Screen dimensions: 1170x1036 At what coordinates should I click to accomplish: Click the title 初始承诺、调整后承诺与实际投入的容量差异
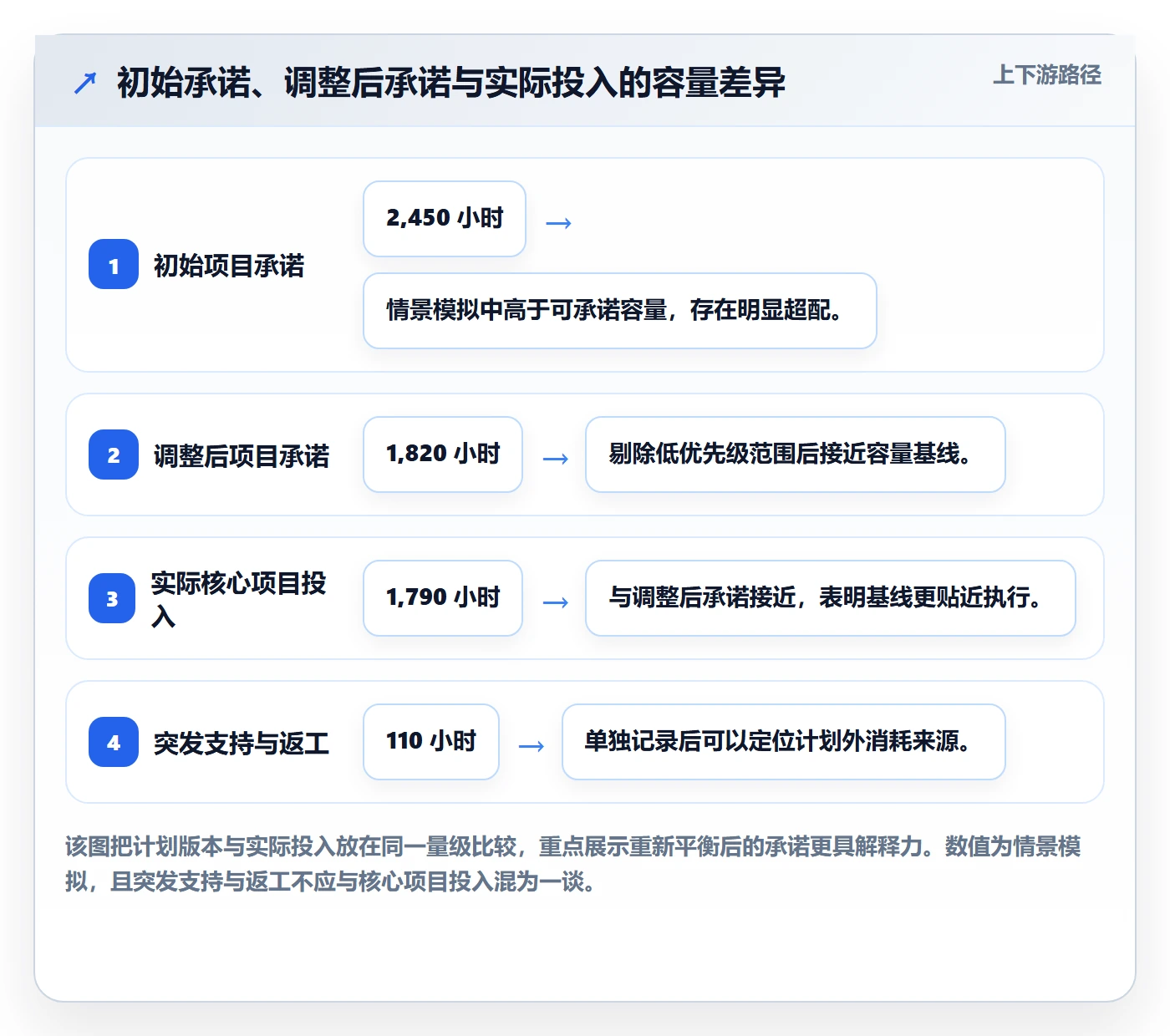coord(451,83)
